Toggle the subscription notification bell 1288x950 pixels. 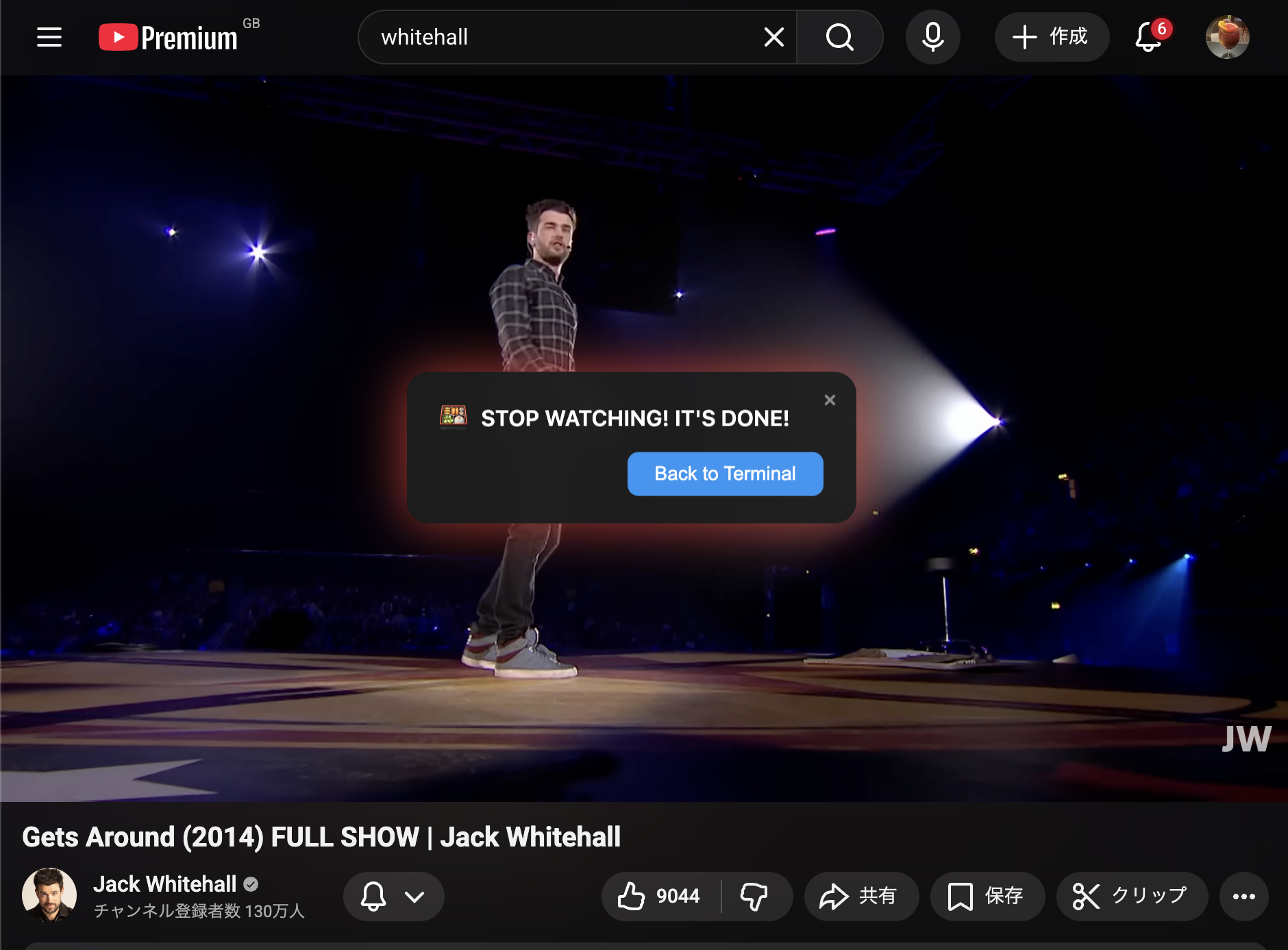click(373, 897)
